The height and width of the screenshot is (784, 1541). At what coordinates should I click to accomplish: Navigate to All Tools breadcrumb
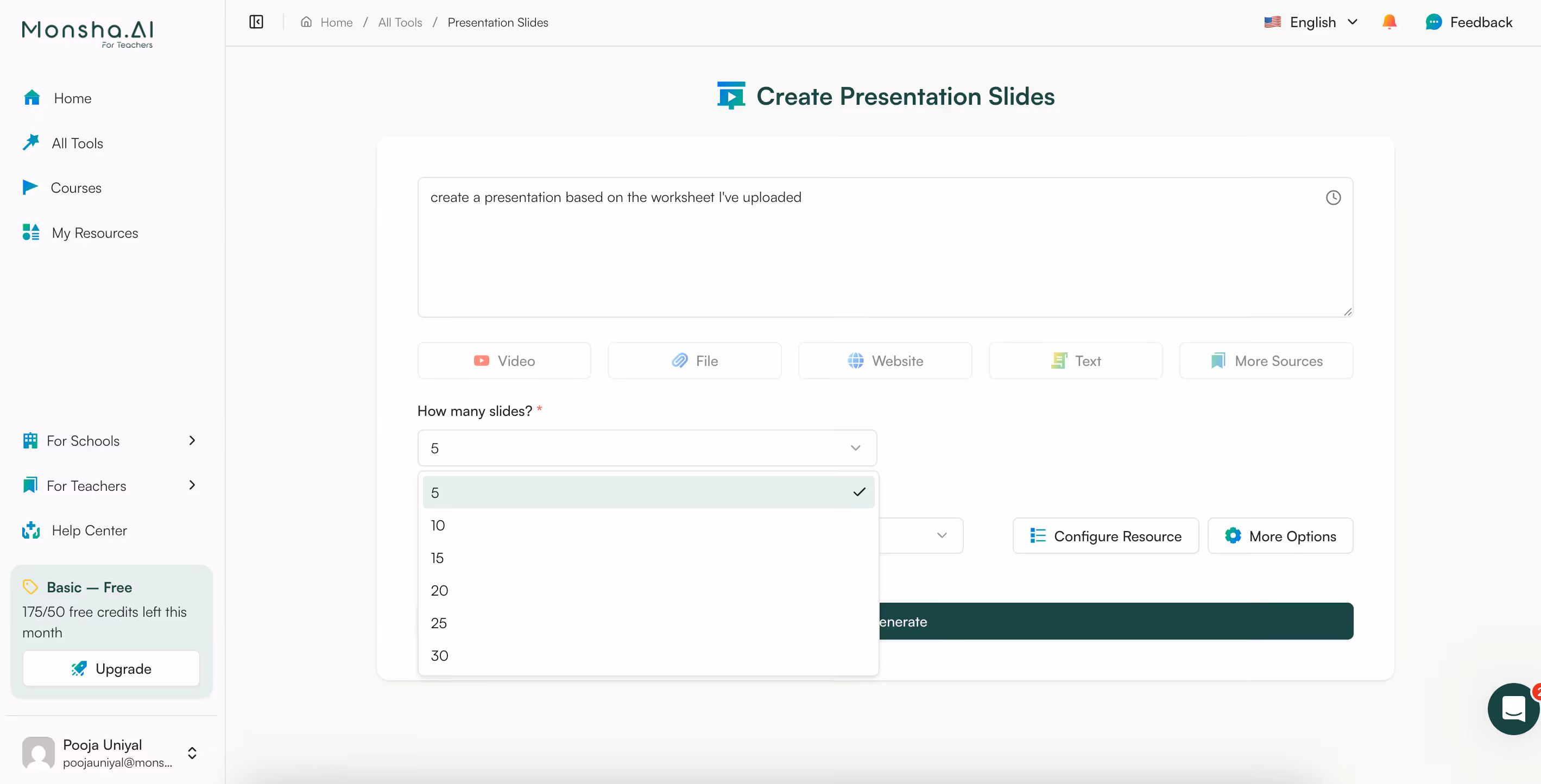pos(400,22)
